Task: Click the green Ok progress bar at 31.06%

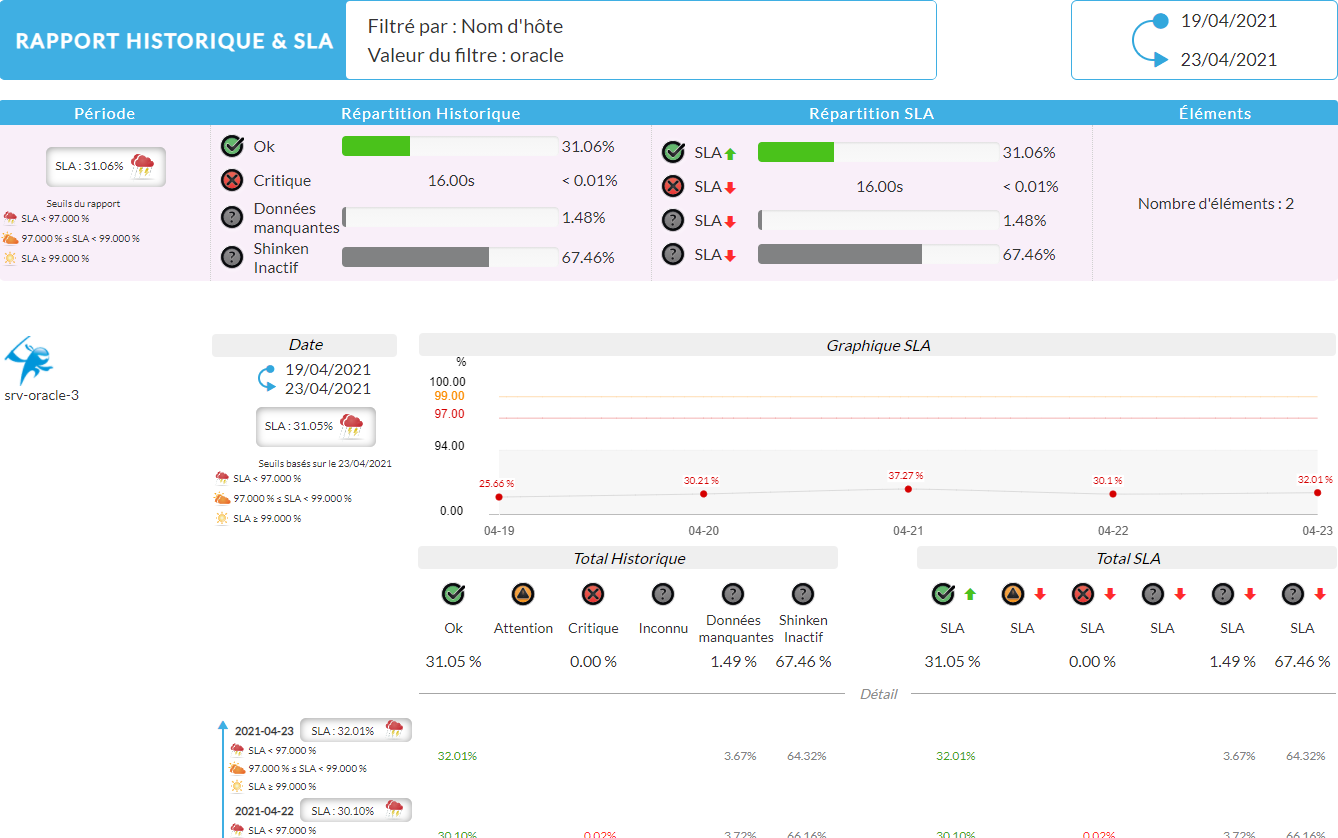Action: click(x=376, y=146)
